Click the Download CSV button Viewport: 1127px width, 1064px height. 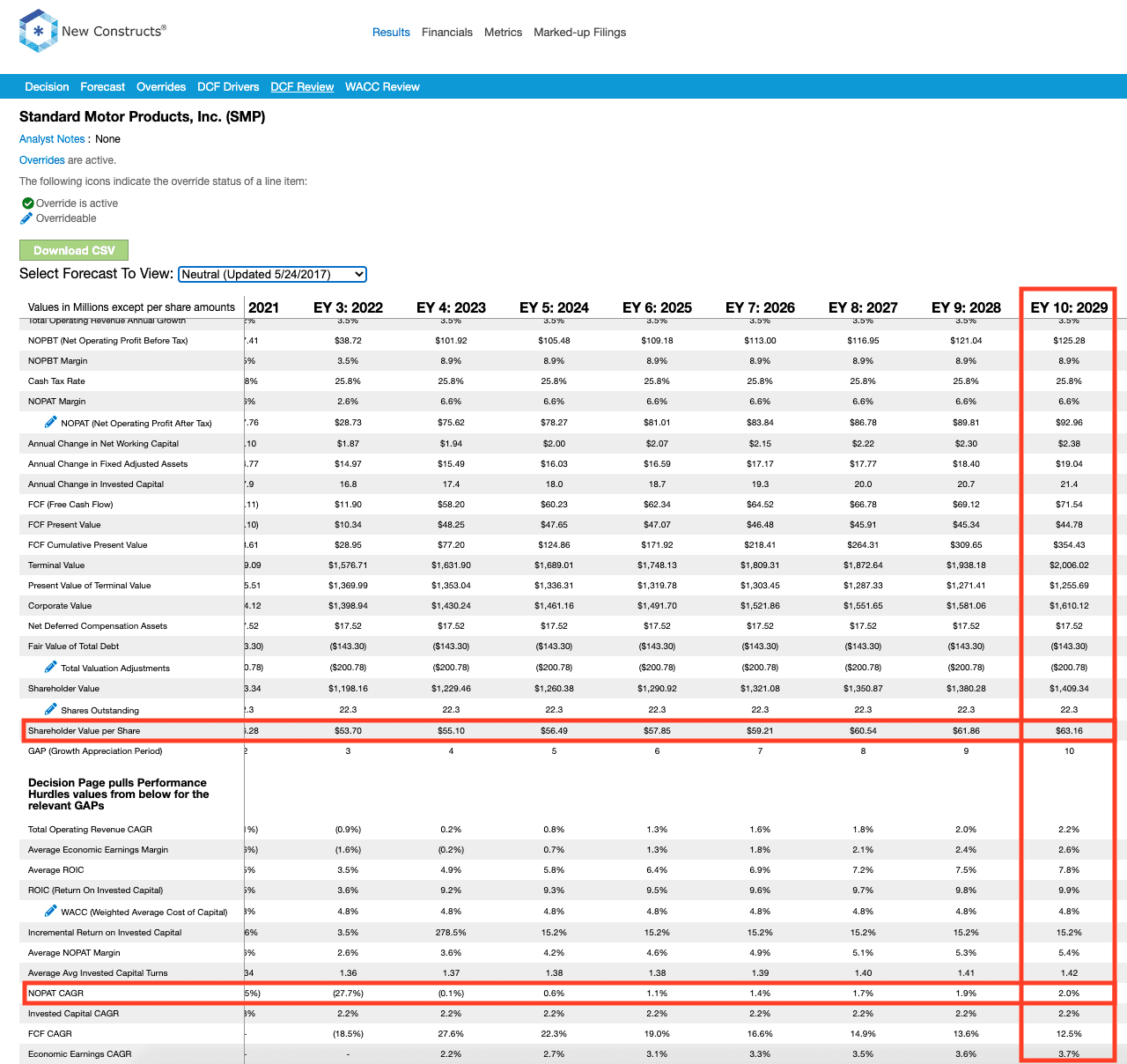point(74,250)
